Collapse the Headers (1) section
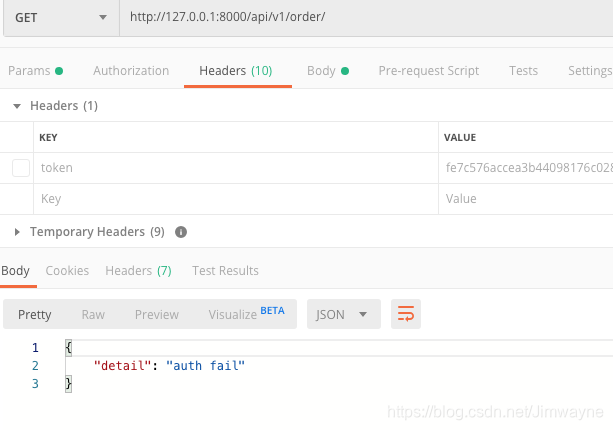The image size is (613, 430). pyautogui.click(x=17, y=106)
